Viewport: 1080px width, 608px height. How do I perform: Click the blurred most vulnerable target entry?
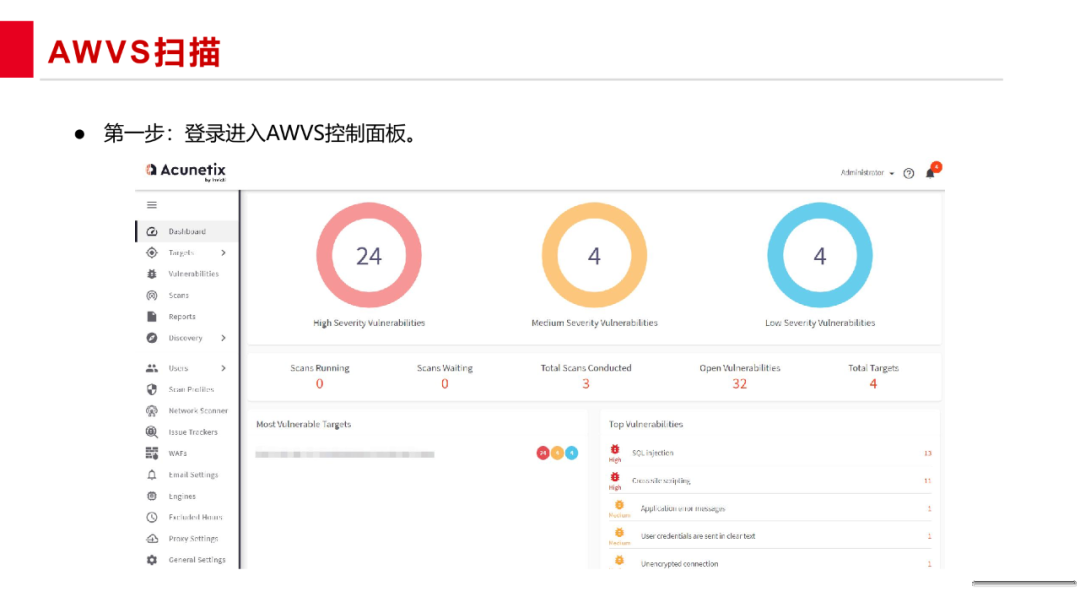point(344,454)
